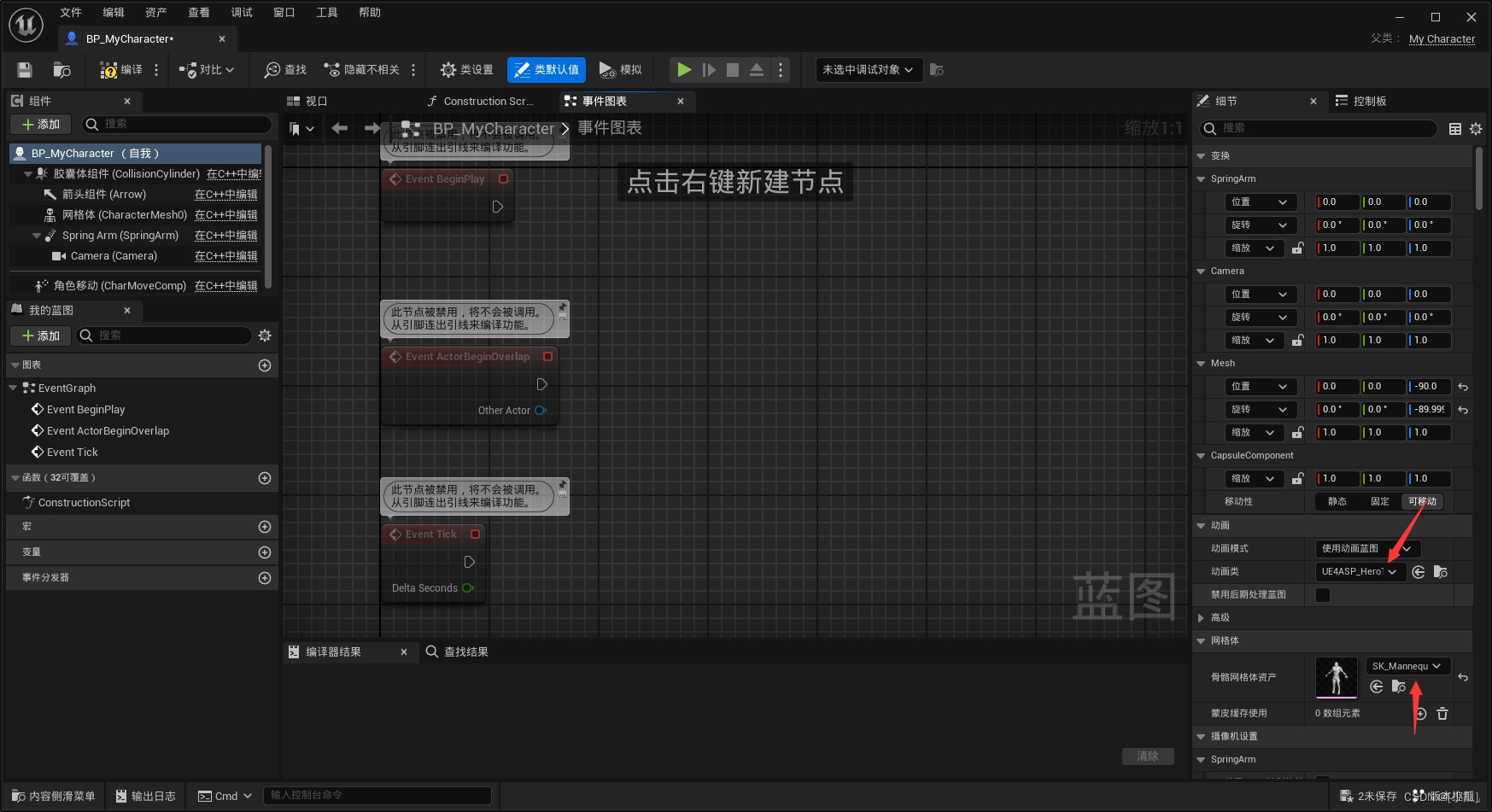1492x812 pixels.
Task: Set mobility to 固定
Action: pyautogui.click(x=1379, y=502)
